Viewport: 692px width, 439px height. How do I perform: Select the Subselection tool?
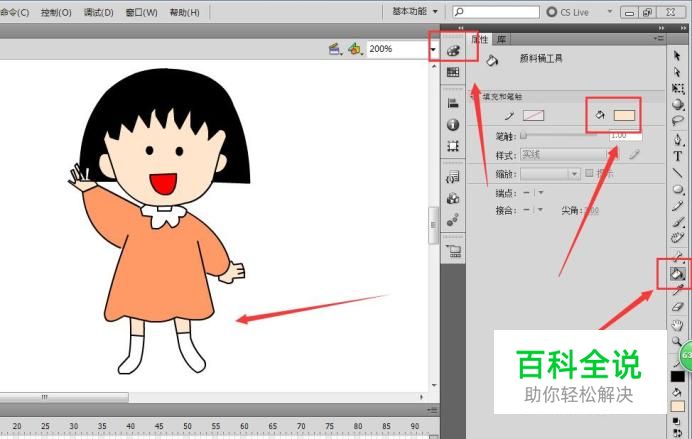[677, 71]
